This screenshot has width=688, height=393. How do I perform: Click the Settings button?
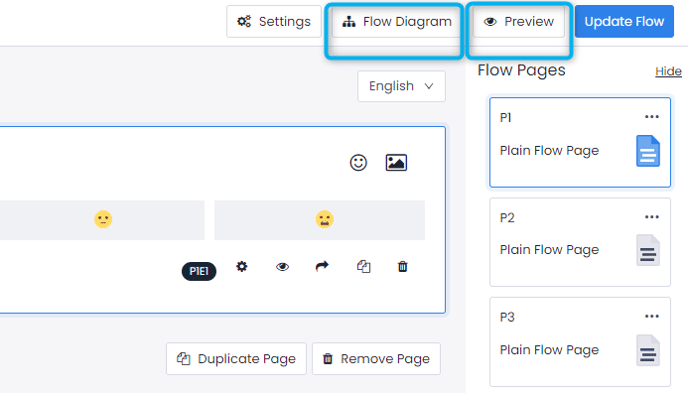click(x=274, y=21)
